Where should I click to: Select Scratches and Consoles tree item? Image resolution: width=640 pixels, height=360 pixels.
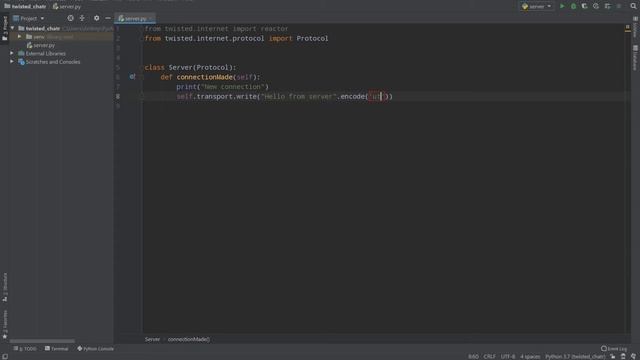pyautogui.click(x=53, y=62)
